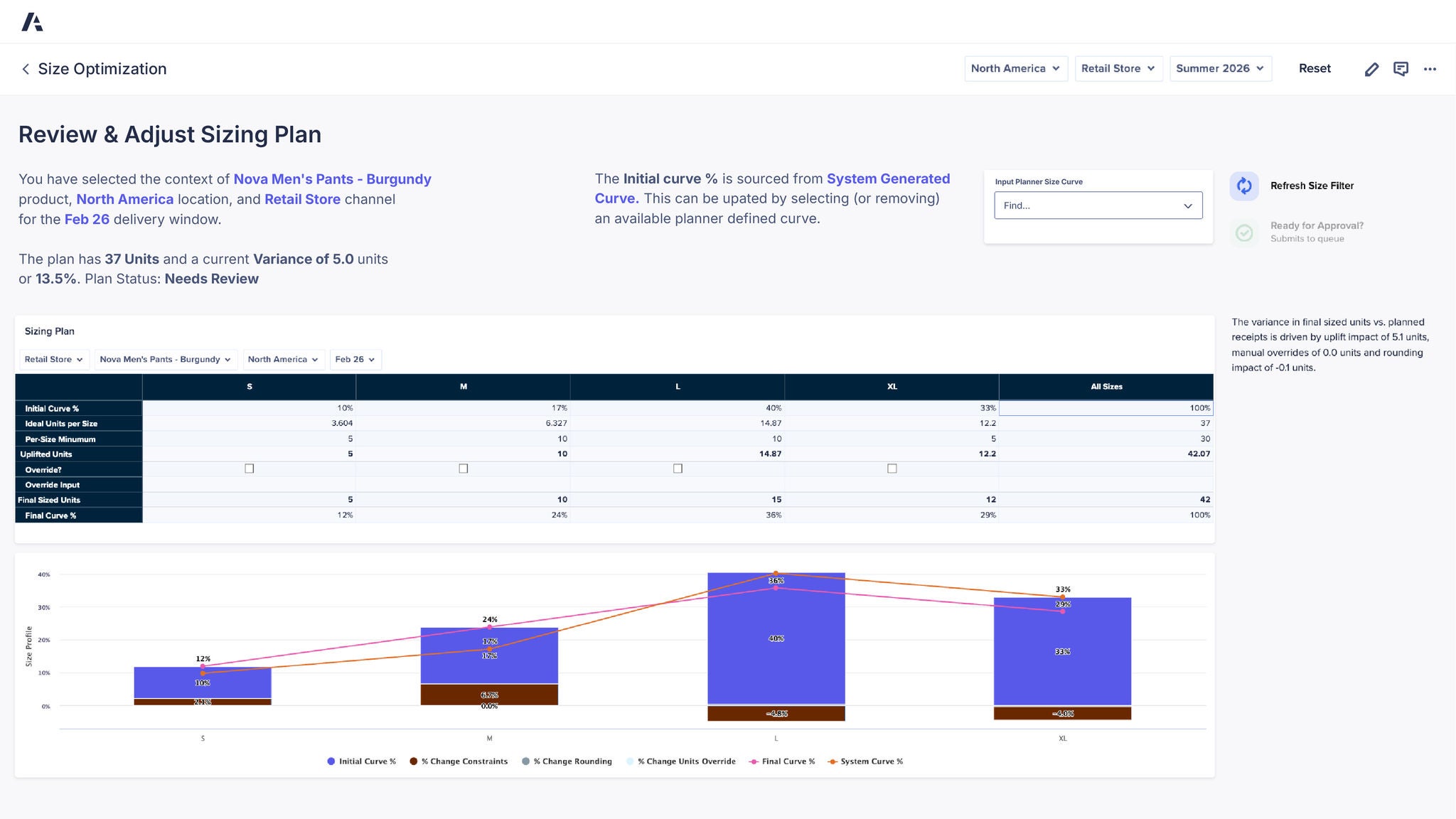Open the edit pencil icon

1371,69
